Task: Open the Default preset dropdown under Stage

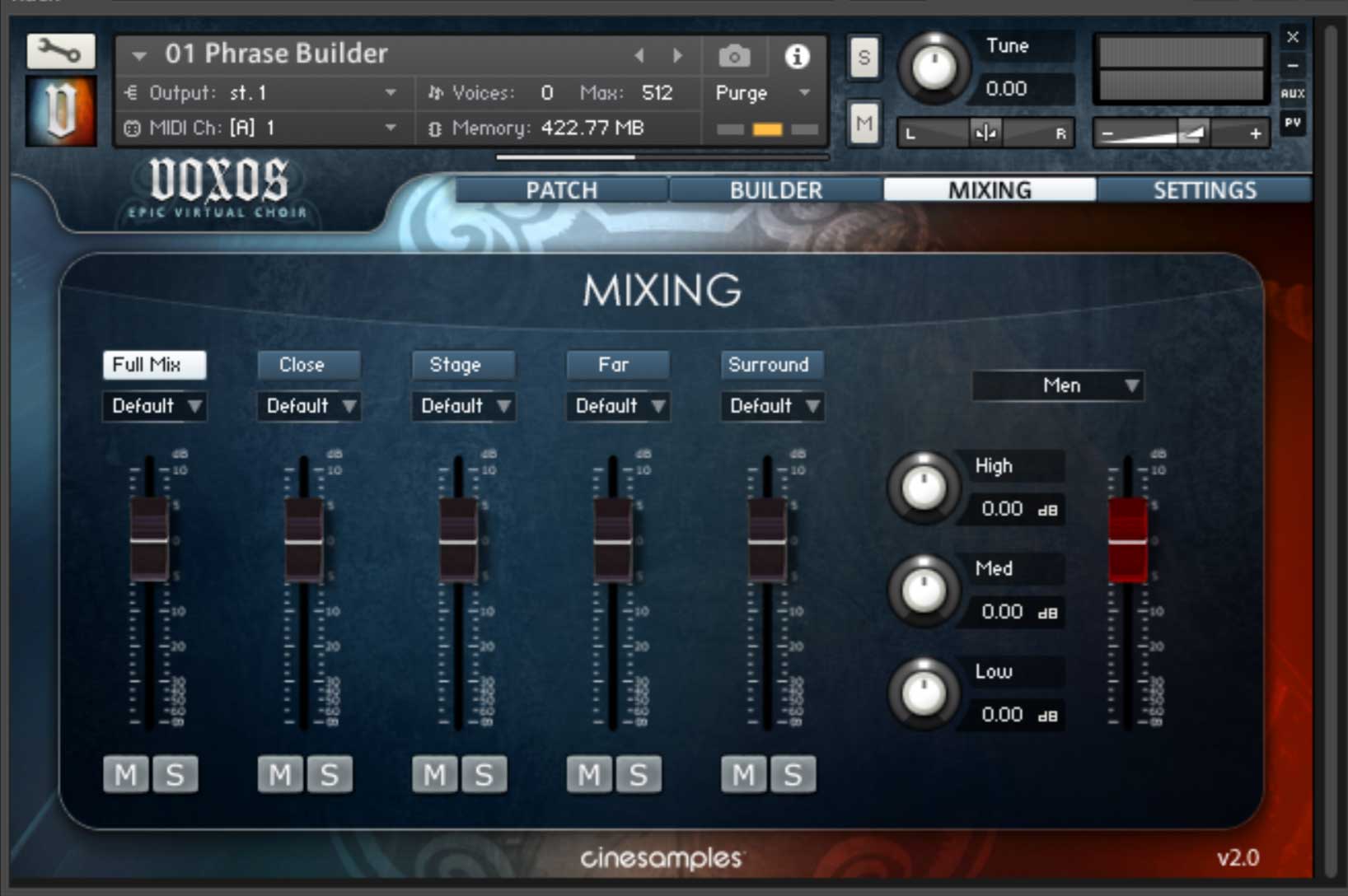Action: click(462, 405)
